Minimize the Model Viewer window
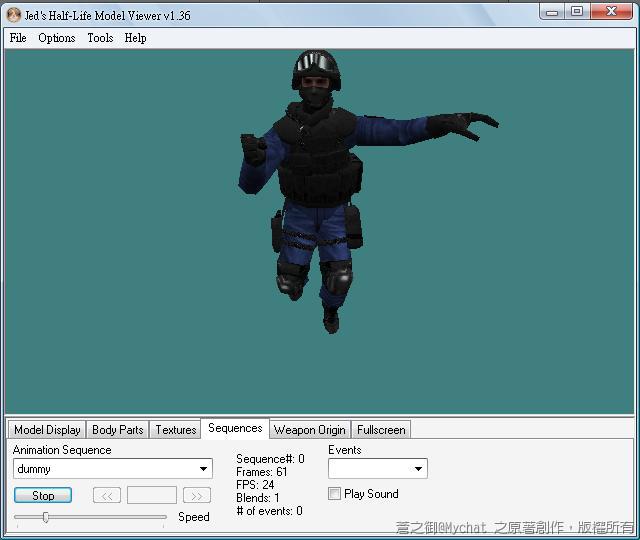 [x=552, y=12]
